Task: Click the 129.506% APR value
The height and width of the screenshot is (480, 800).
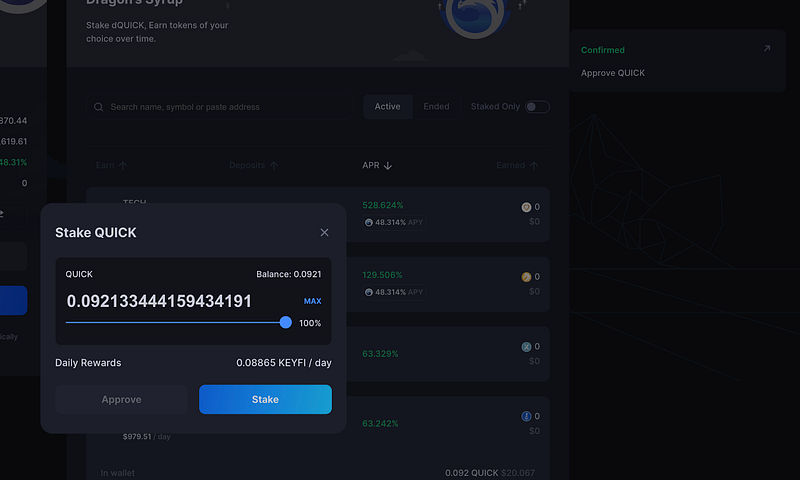Action: (382, 275)
